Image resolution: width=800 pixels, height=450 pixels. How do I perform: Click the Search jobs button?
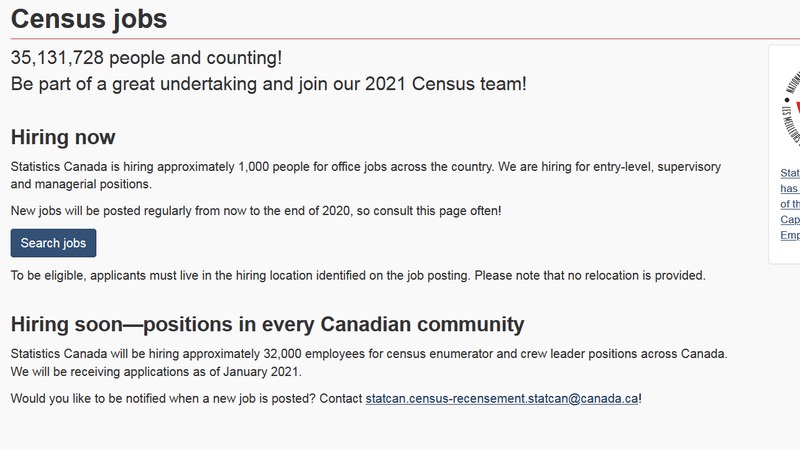point(53,243)
